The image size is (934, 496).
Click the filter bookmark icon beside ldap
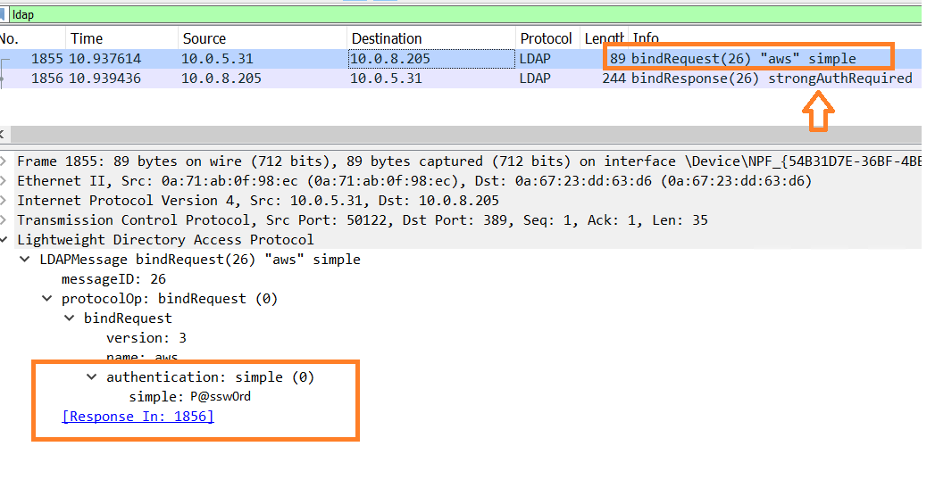coord(2,14)
